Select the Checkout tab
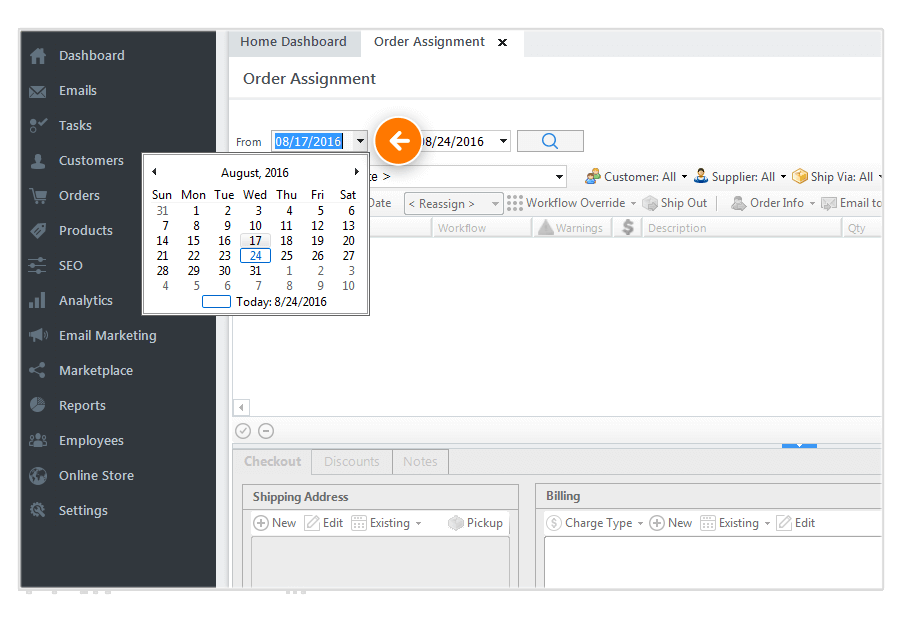Screen dimensions: 900x620 272,462
